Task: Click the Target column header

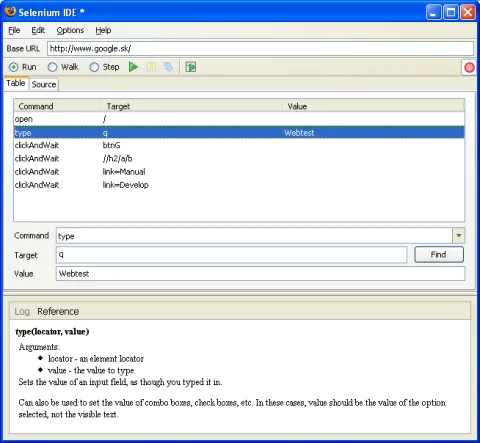Action: click(192, 106)
